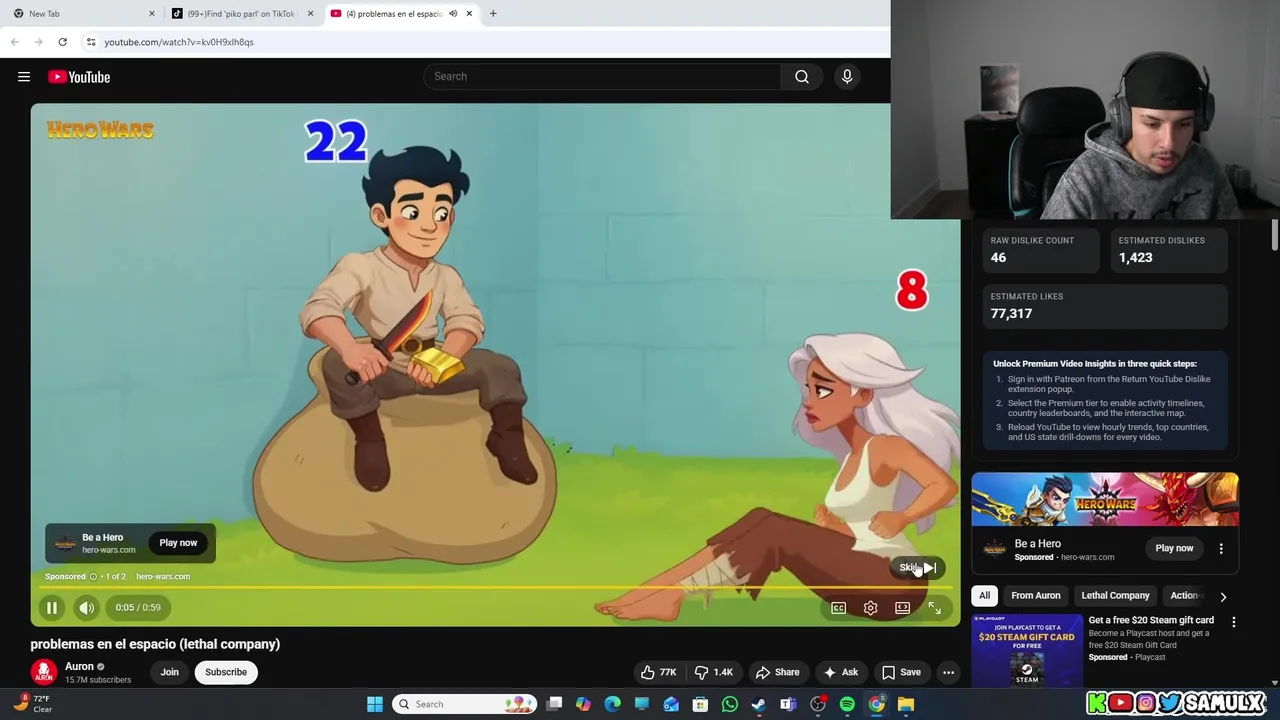Select the Lethal Company filter chip
The width and height of the screenshot is (1280, 720).
click(x=1115, y=595)
